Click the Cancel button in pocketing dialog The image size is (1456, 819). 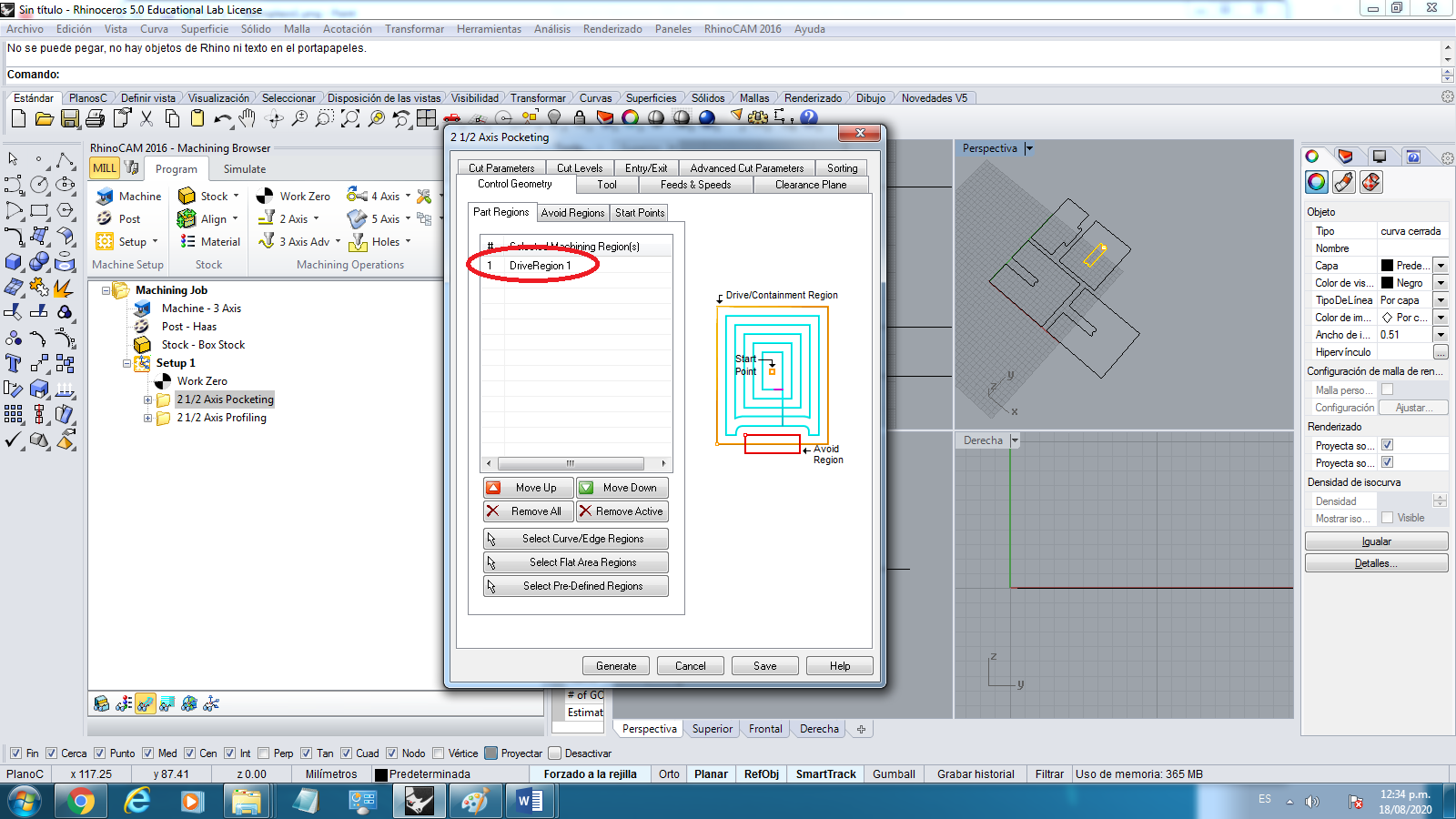coord(691,666)
